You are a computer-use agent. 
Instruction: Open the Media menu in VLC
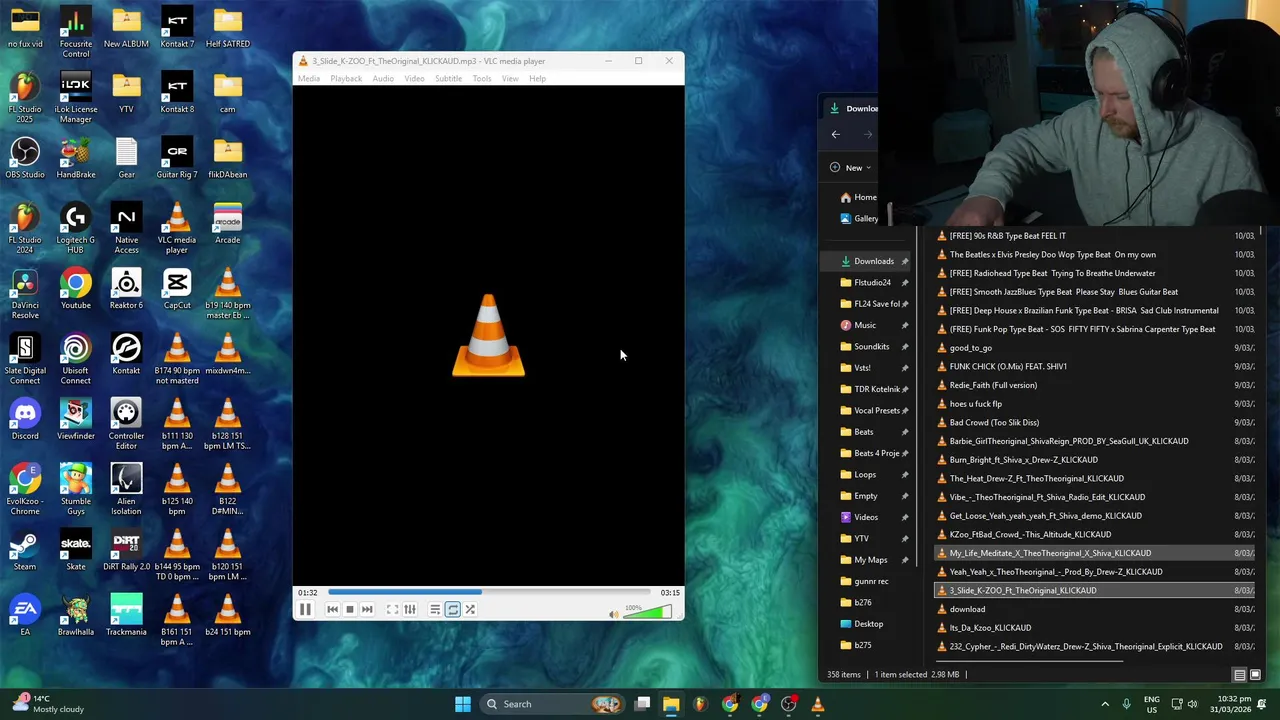click(x=308, y=78)
